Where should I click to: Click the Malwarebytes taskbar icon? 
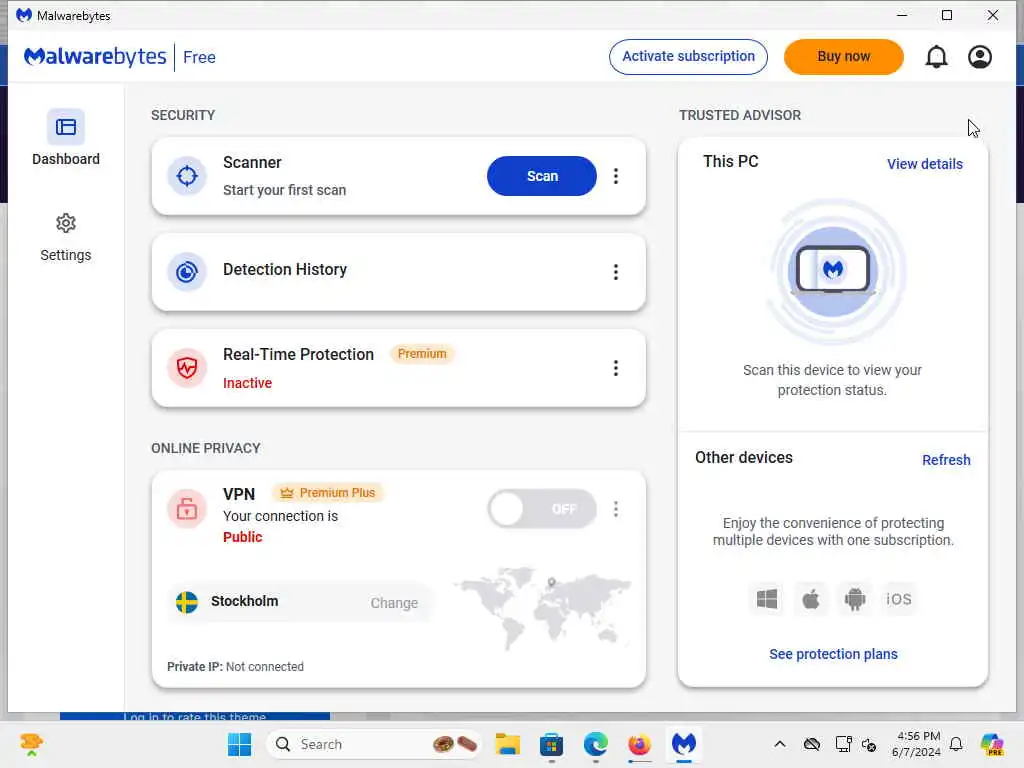point(684,744)
